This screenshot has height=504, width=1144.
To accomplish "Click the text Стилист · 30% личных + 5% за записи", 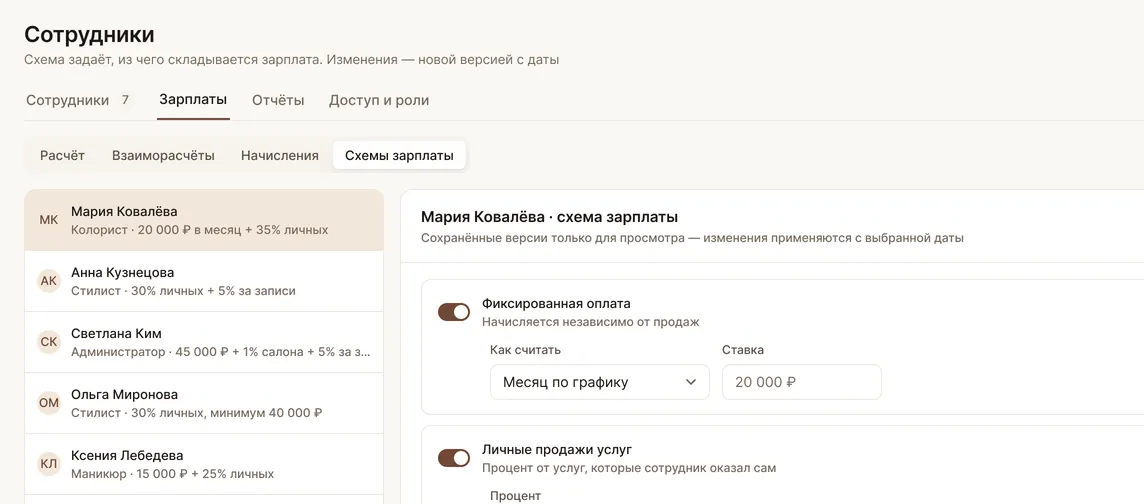I will (183, 291).
